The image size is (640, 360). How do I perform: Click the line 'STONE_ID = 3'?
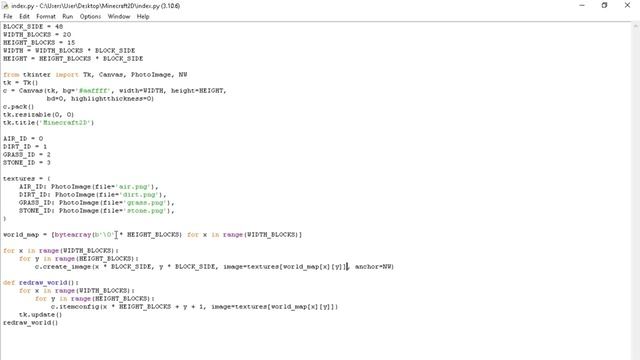27,162
